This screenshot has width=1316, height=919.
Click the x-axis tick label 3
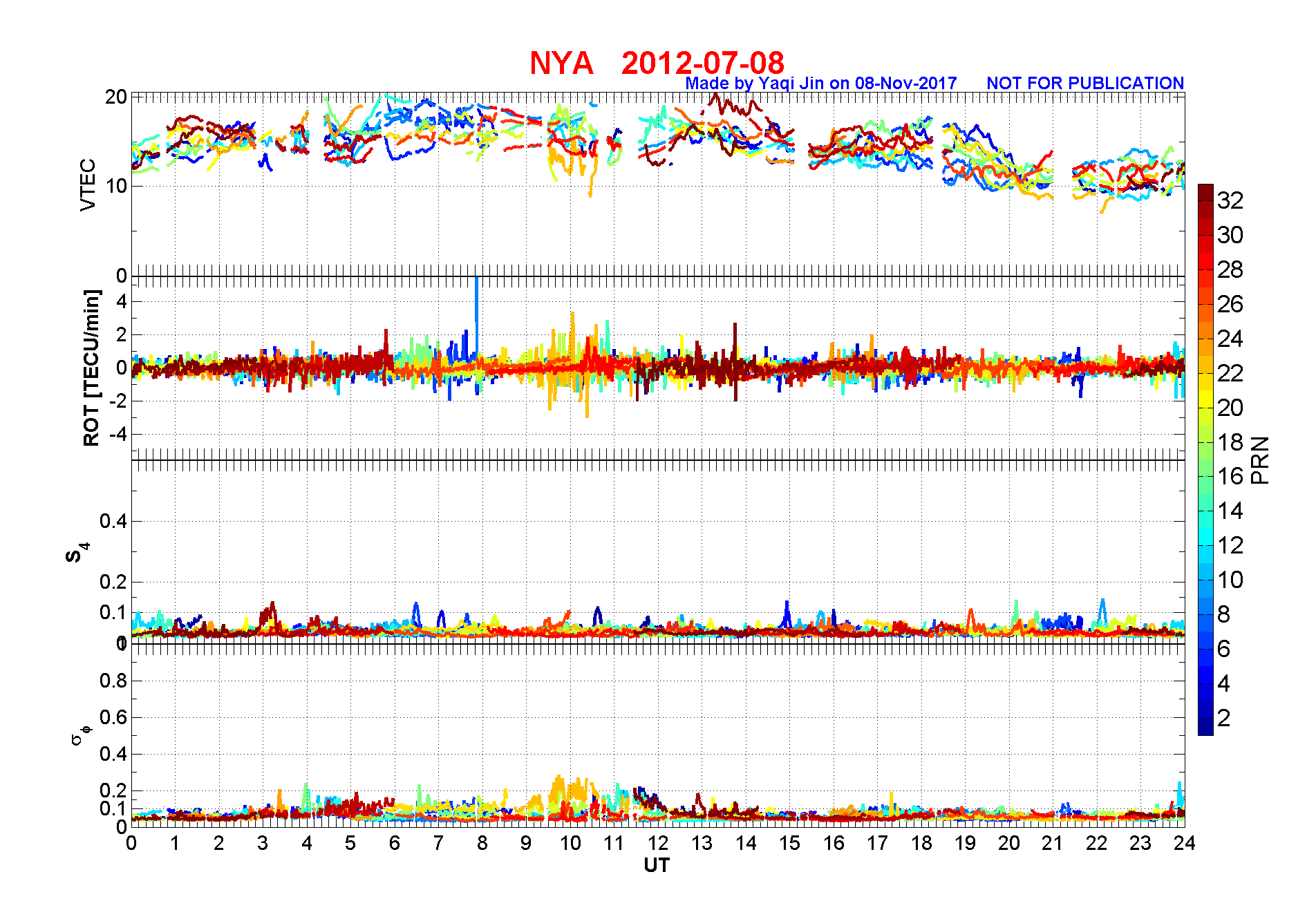click(263, 843)
